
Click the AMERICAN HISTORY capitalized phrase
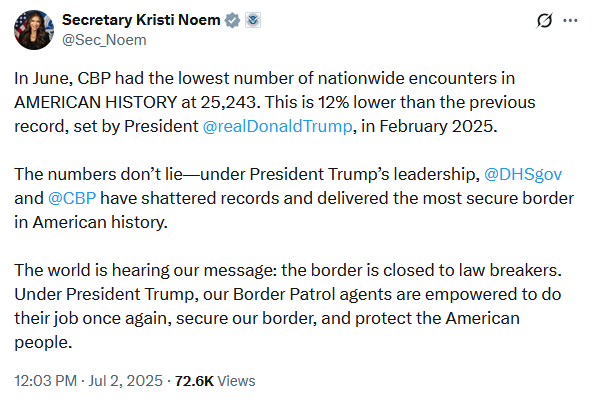coord(96,102)
